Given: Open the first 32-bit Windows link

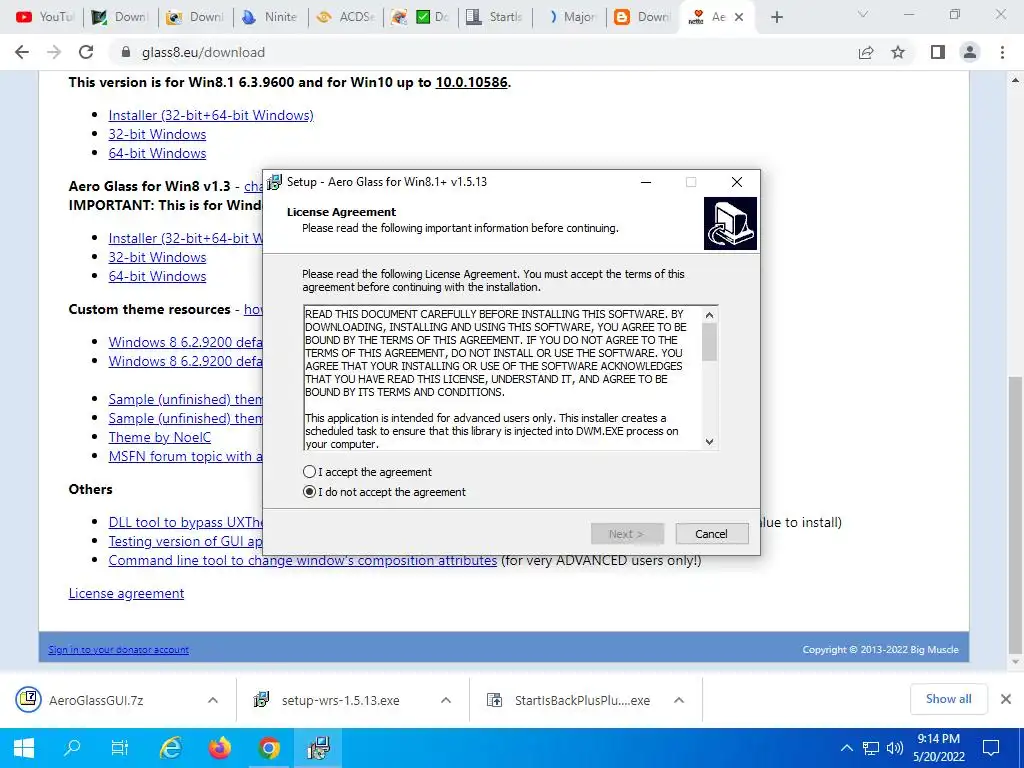Looking at the screenshot, I should 157,134.
